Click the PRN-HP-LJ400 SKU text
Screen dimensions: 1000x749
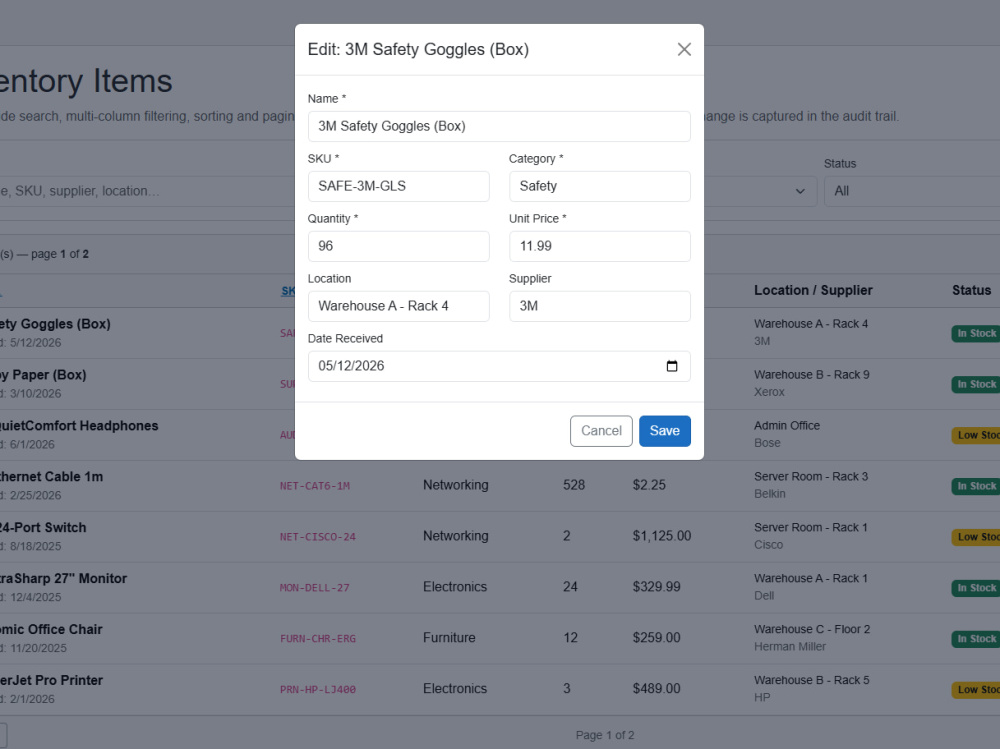pyautogui.click(x=318, y=690)
